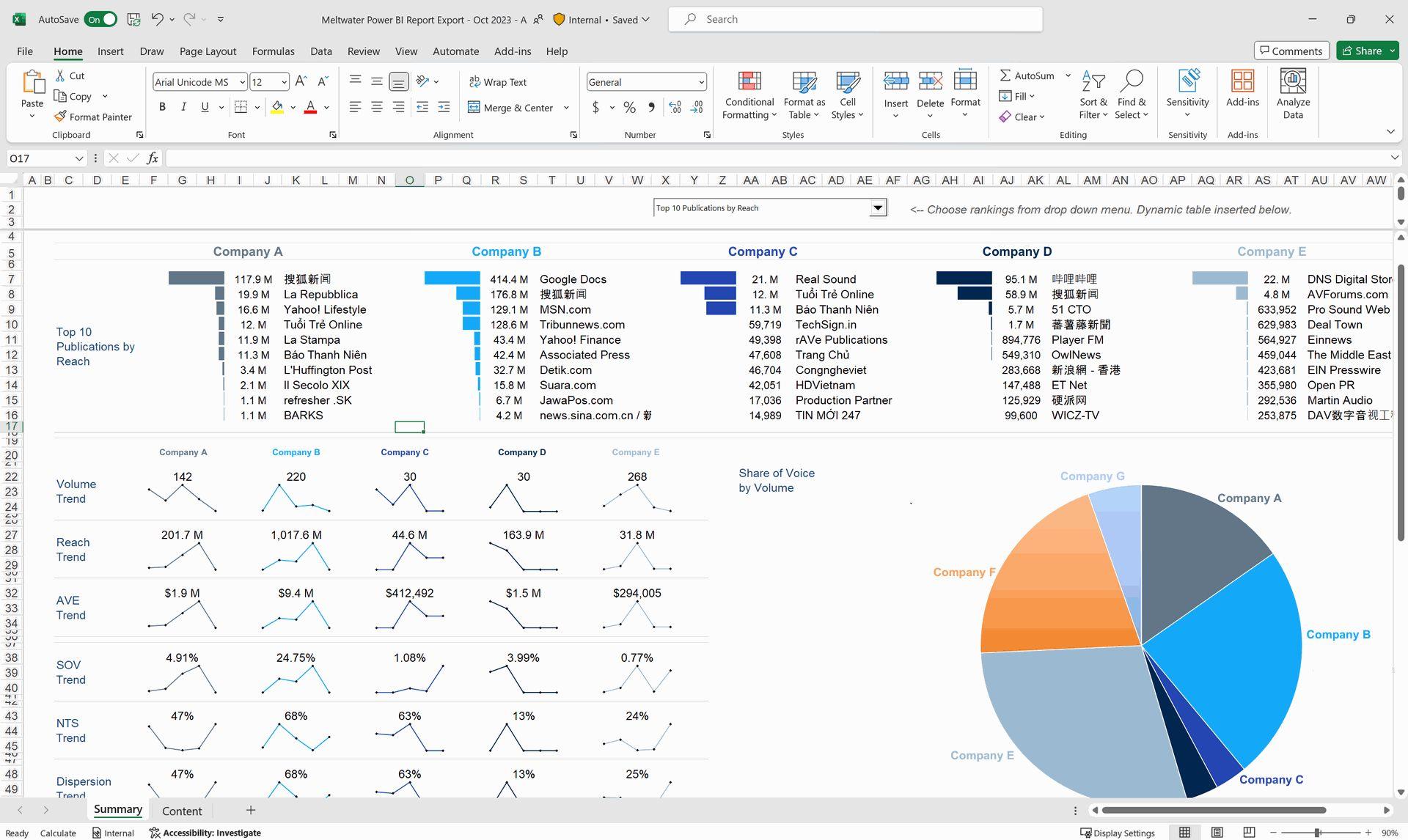Viewport: 1408px width, 840px height.
Task: Toggle Wrap Text
Action: tap(498, 82)
